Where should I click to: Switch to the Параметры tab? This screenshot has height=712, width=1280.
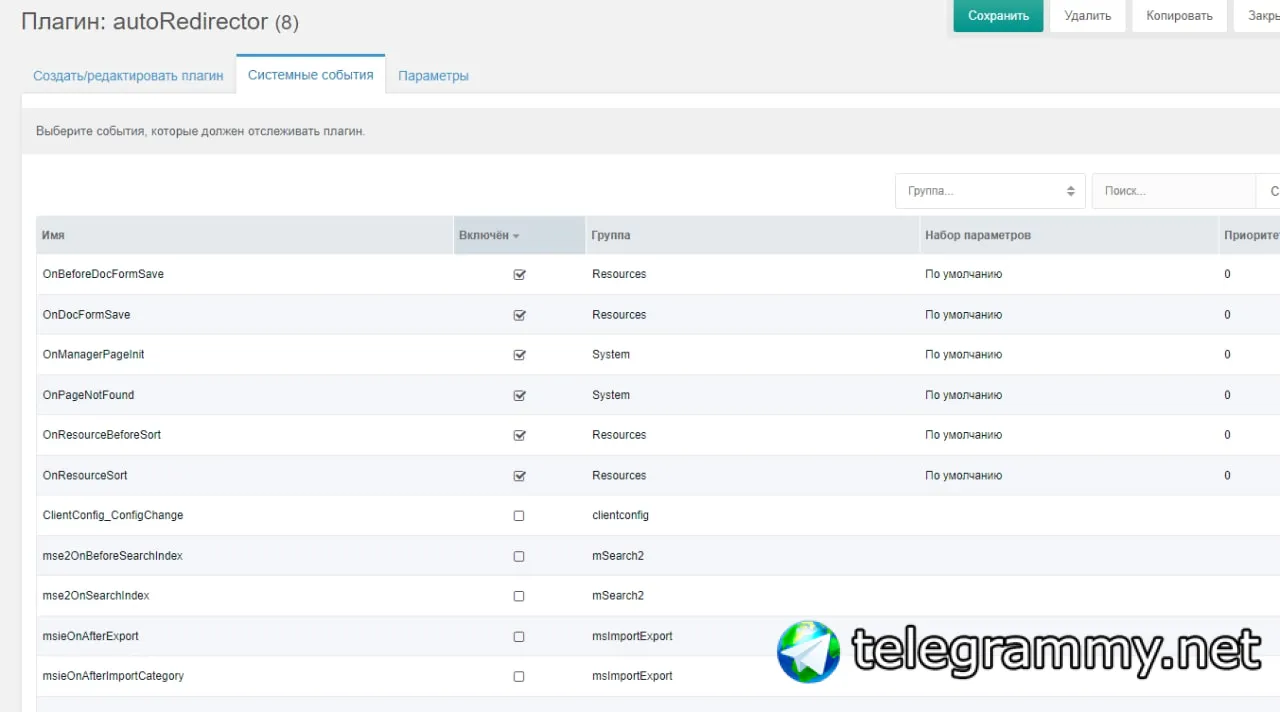tap(433, 76)
